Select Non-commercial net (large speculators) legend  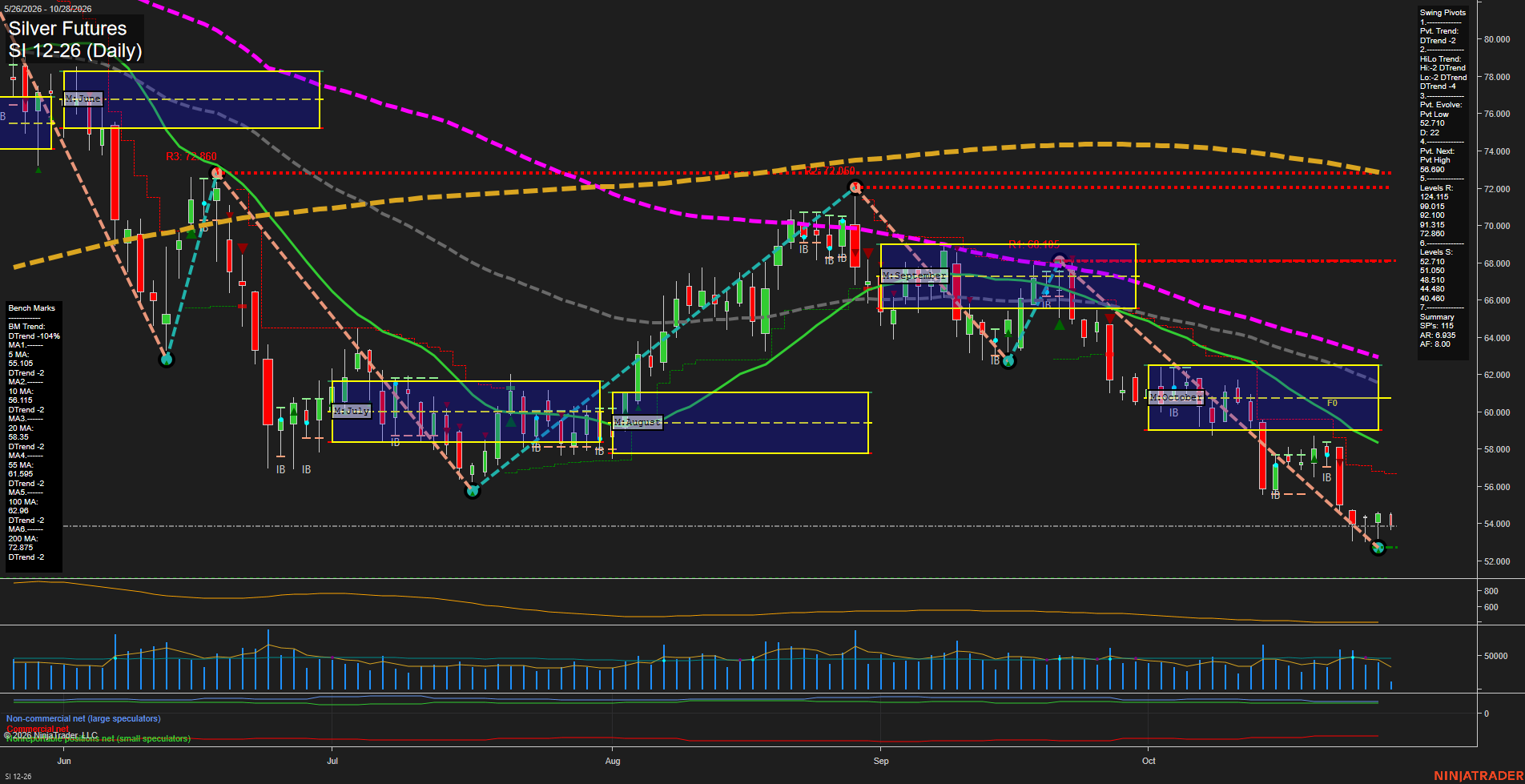83,719
